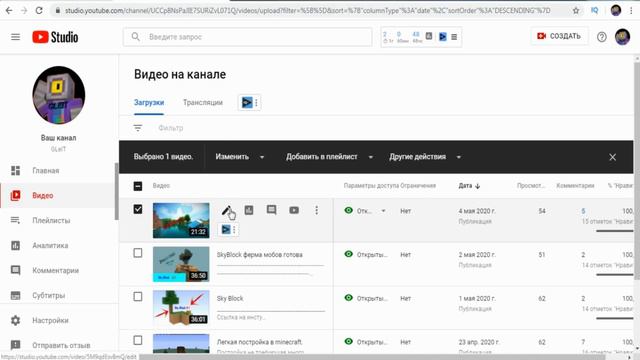This screenshot has height=360, width=640.
Task: Switch to the Трансляции tab
Action: pos(203,102)
